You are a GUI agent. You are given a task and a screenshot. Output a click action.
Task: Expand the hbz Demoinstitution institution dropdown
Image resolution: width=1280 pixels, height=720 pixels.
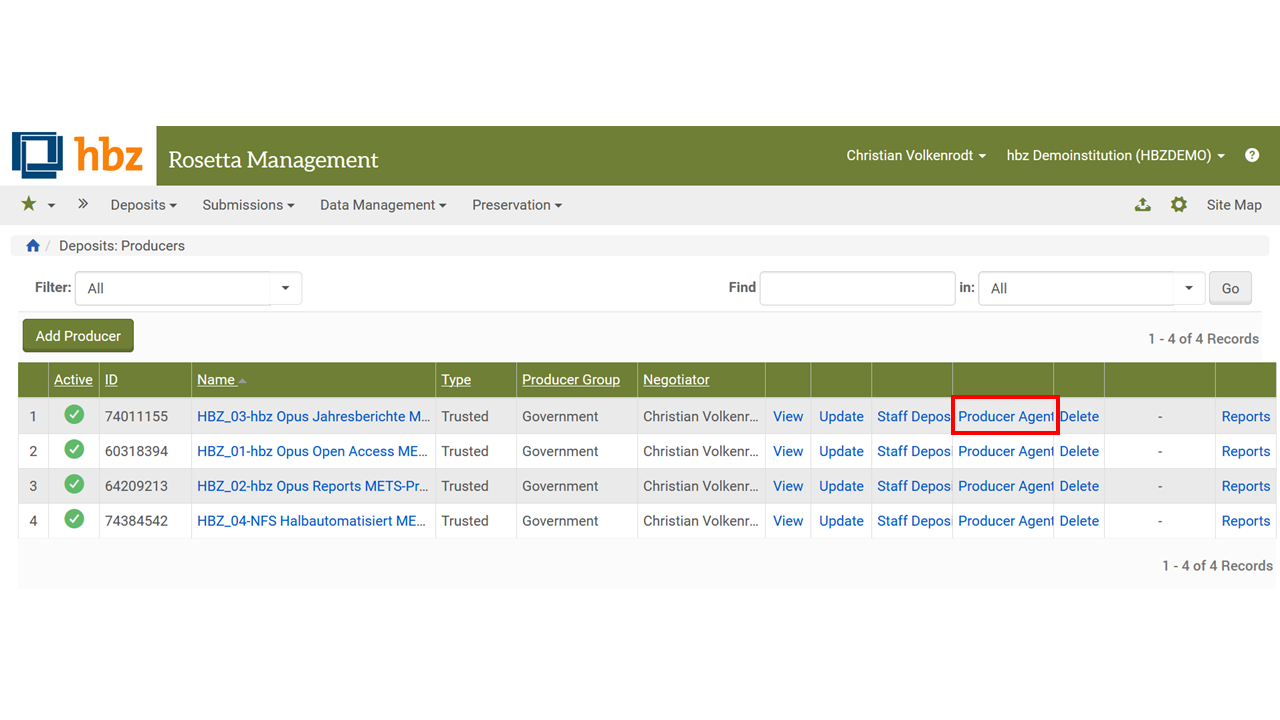[1115, 155]
